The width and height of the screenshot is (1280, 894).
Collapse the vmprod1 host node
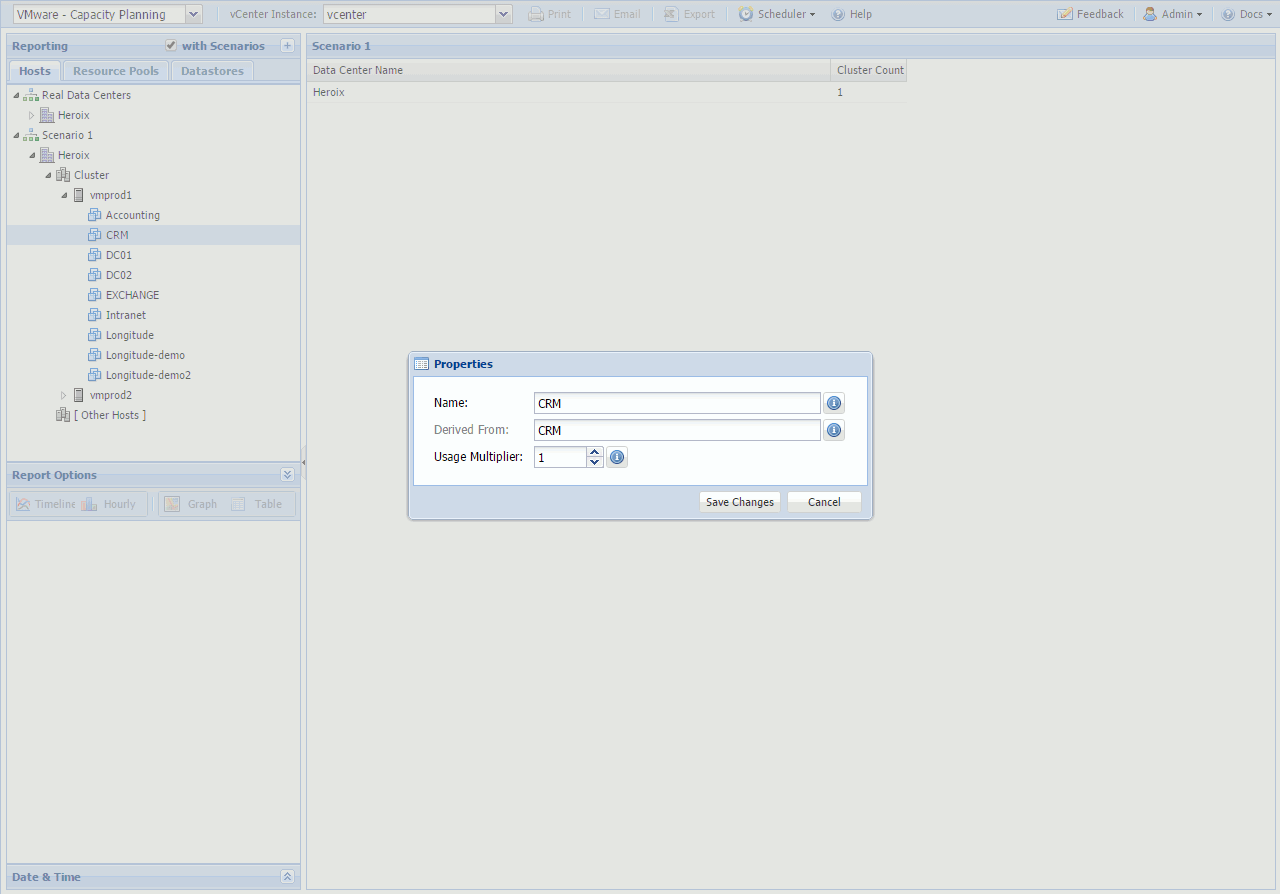pos(63,195)
